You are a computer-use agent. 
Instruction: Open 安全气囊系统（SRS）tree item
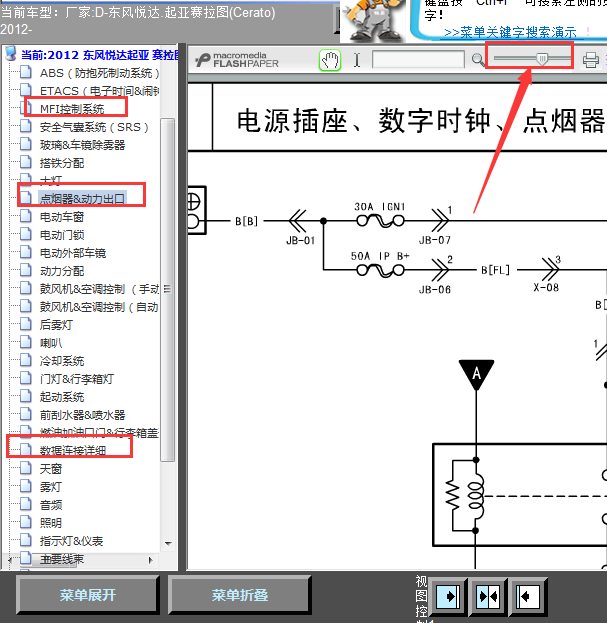pos(94,127)
